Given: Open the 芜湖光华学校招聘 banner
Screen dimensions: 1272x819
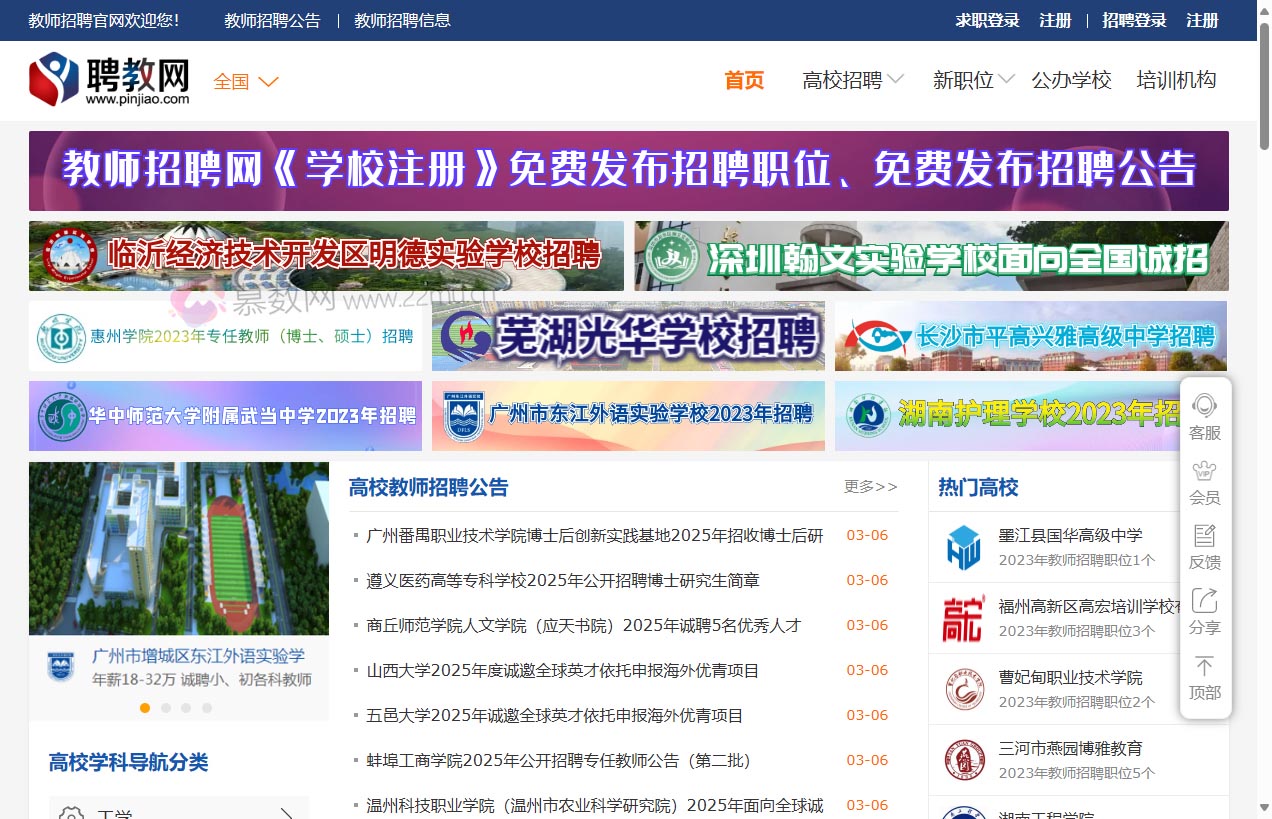Looking at the screenshot, I should coord(628,337).
